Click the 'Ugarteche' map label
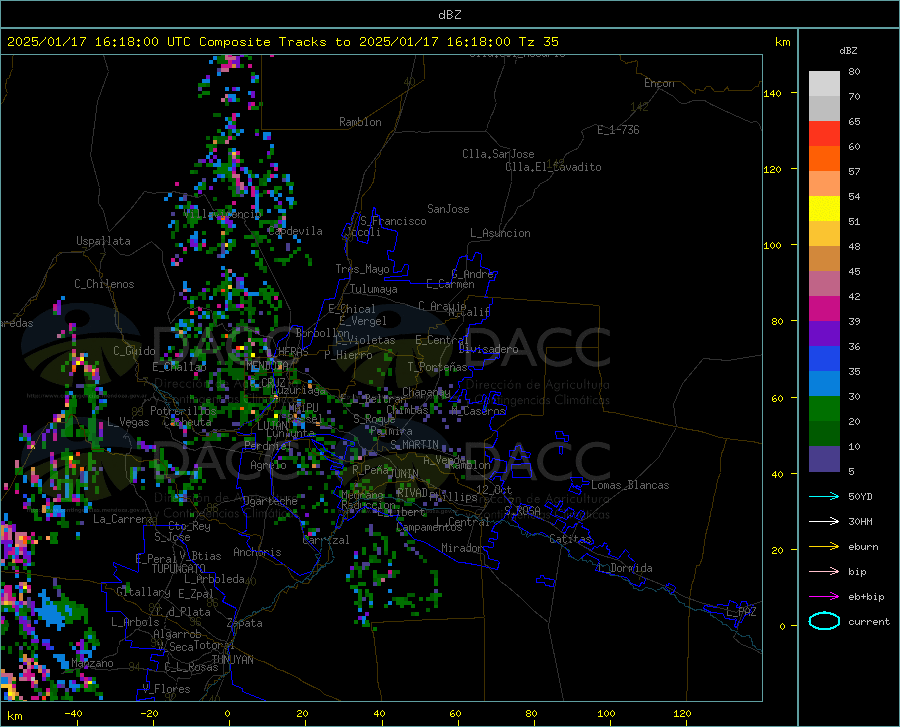 (x=270, y=501)
